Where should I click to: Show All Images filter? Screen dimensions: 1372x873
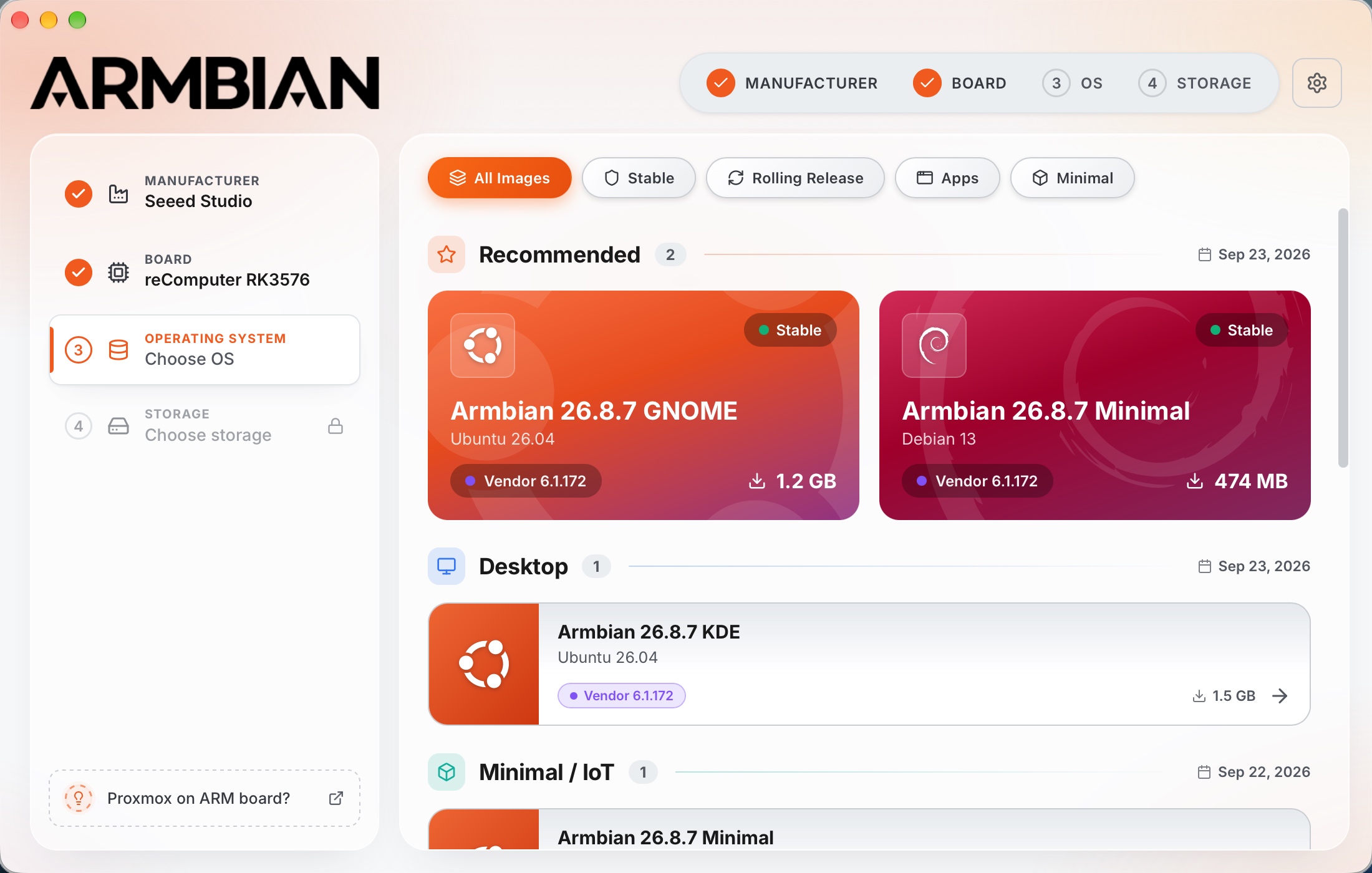pyautogui.click(x=500, y=178)
